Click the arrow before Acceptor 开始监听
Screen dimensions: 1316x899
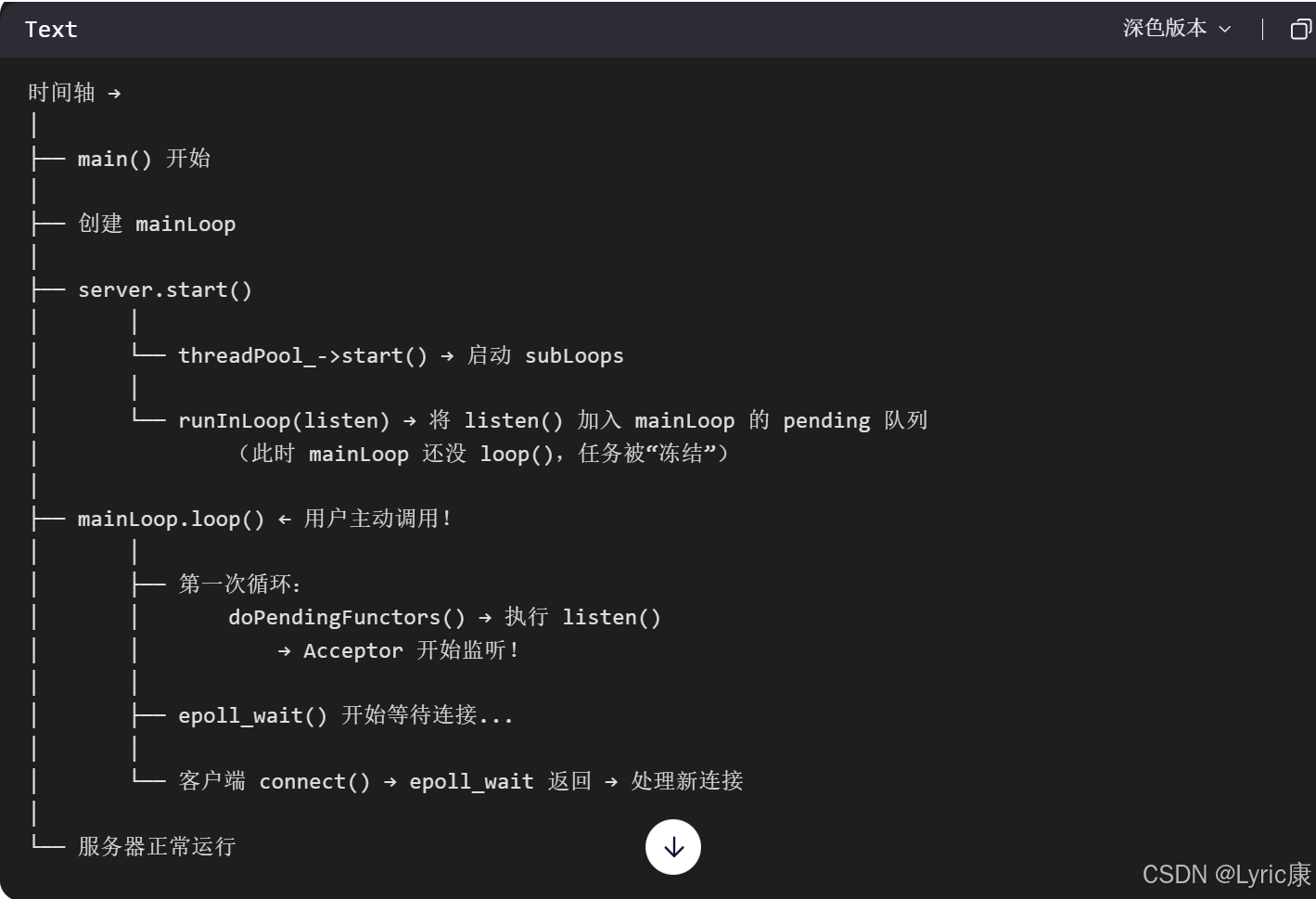[x=283, y=650]
